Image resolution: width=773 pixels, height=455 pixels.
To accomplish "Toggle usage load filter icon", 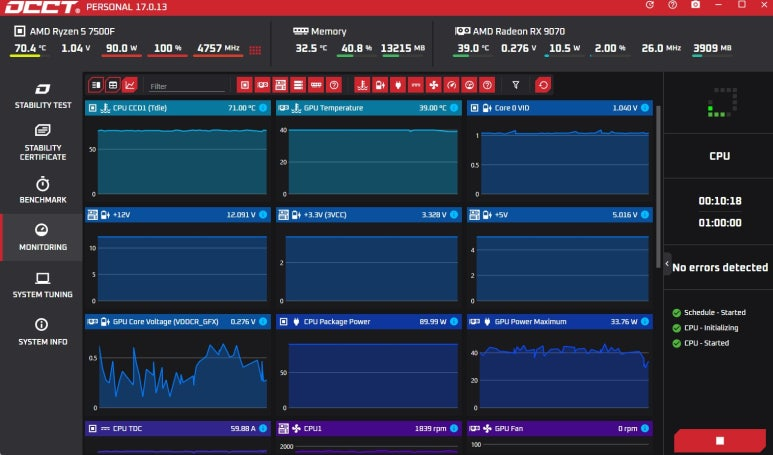I will pyautogui.click(x=469, y=85).
